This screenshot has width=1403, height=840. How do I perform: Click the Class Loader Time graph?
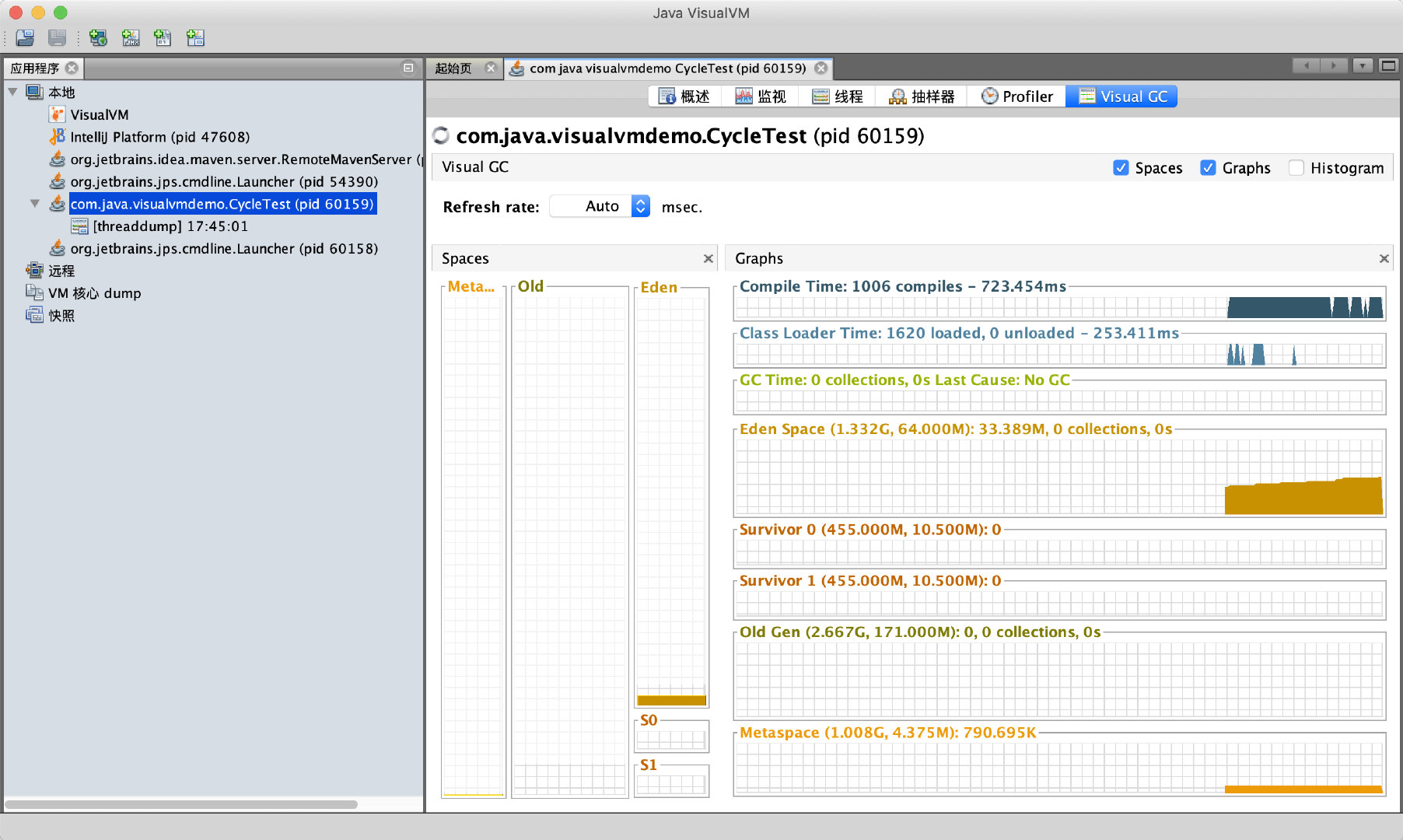1059,354
